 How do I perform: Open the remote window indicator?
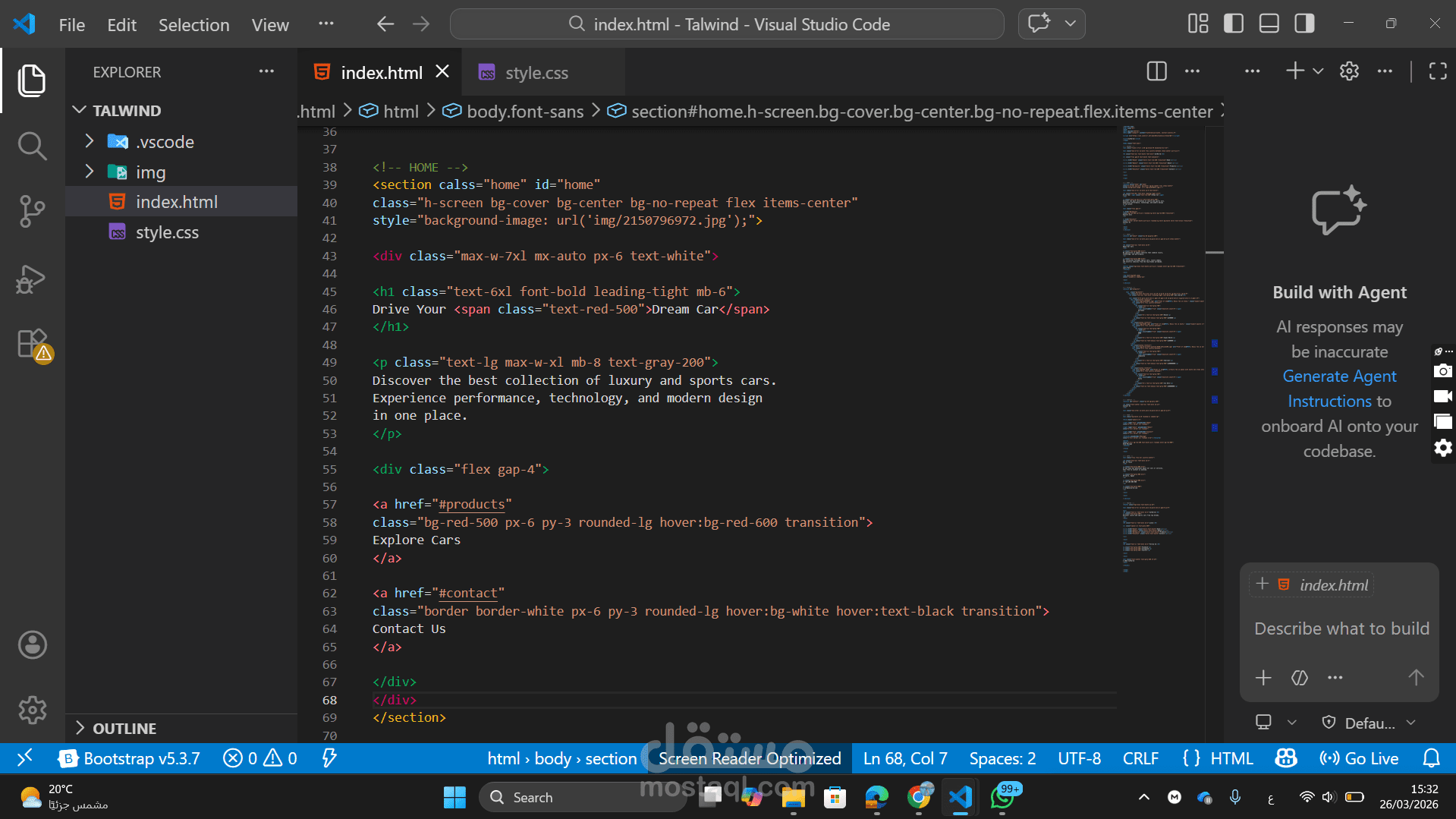tap(25, 758)
